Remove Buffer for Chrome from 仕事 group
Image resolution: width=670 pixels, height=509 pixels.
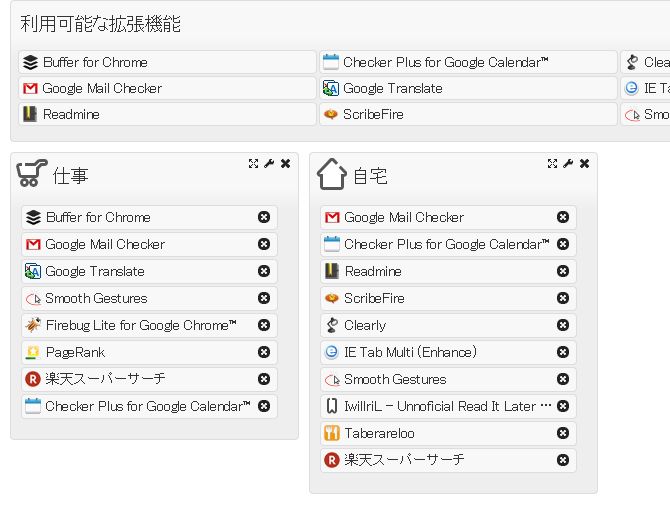coord(264,217)
